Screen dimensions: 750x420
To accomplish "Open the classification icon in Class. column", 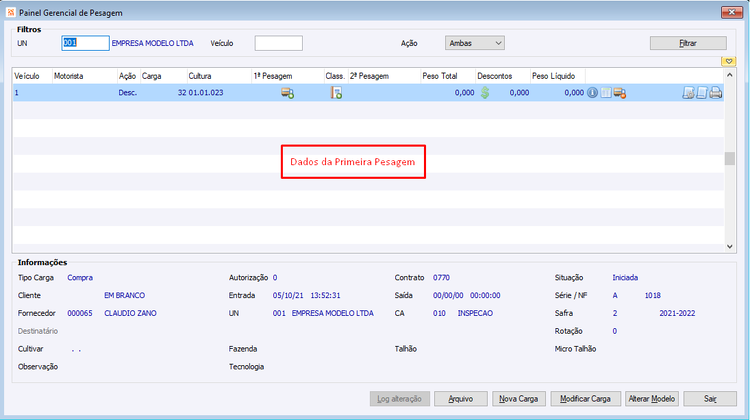I will click(x=336, y=93).
